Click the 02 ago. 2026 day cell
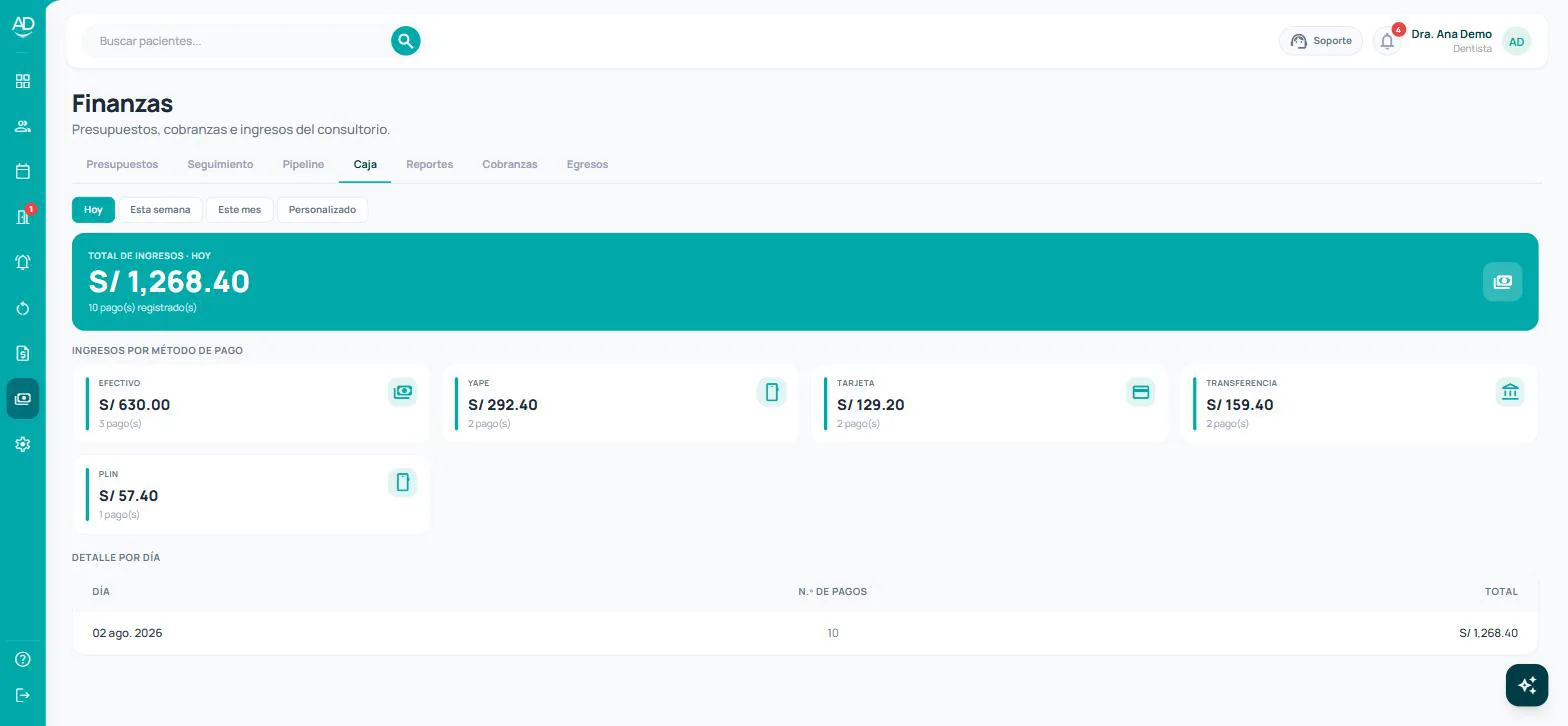Image resolution: width=1568 pixels, height=726 pixels. (127, 633)
